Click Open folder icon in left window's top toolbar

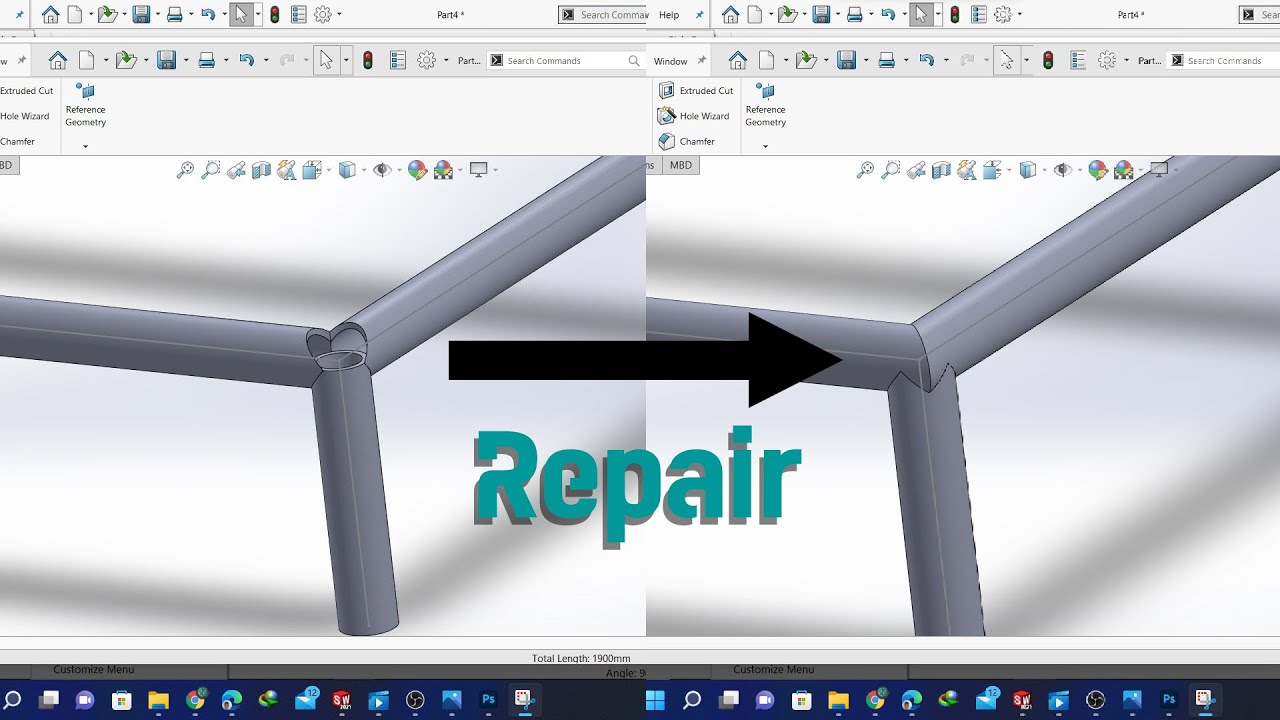(x=106, y=15)
